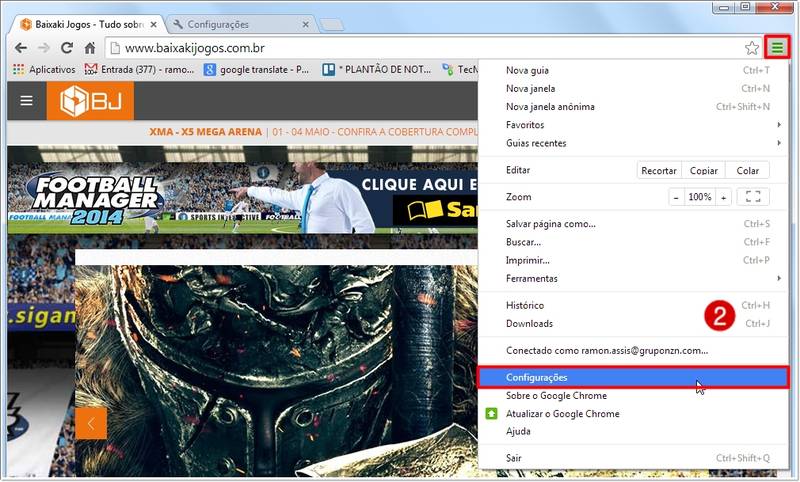The image size is (800, 482).
Task: Select Buscar... menu item
Action: click(633, 242)
